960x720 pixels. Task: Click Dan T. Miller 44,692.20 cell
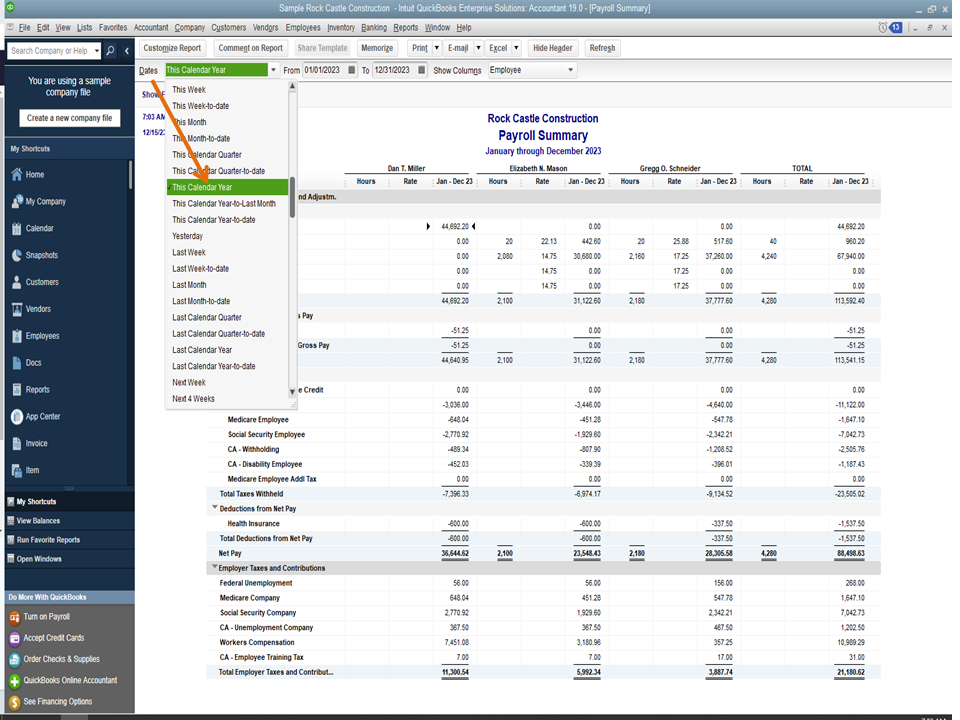point(455,227)
